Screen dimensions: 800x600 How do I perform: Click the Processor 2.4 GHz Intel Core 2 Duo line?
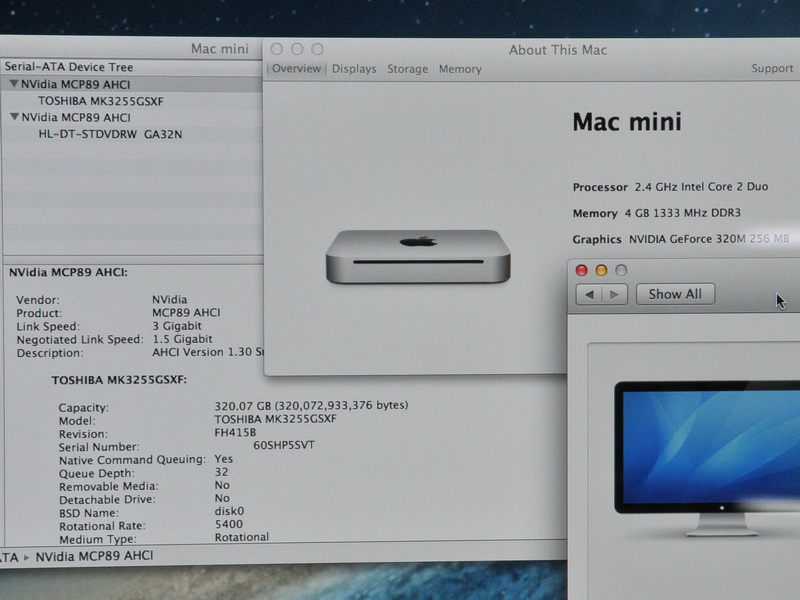click(x=670, y=187)
